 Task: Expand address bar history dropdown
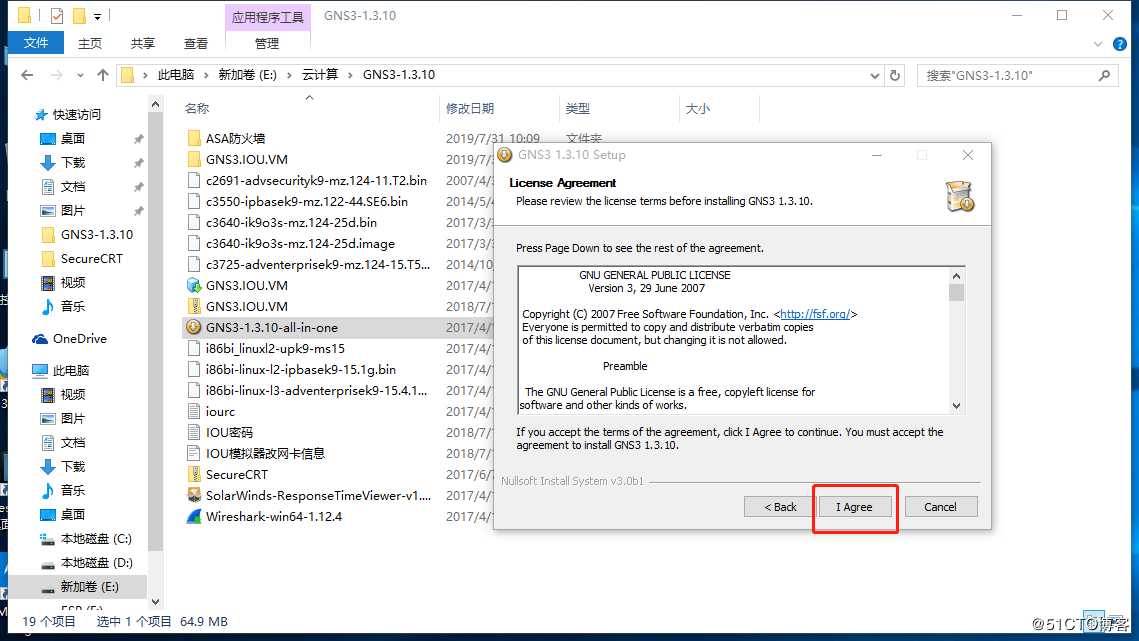click(x=875, y=75)
